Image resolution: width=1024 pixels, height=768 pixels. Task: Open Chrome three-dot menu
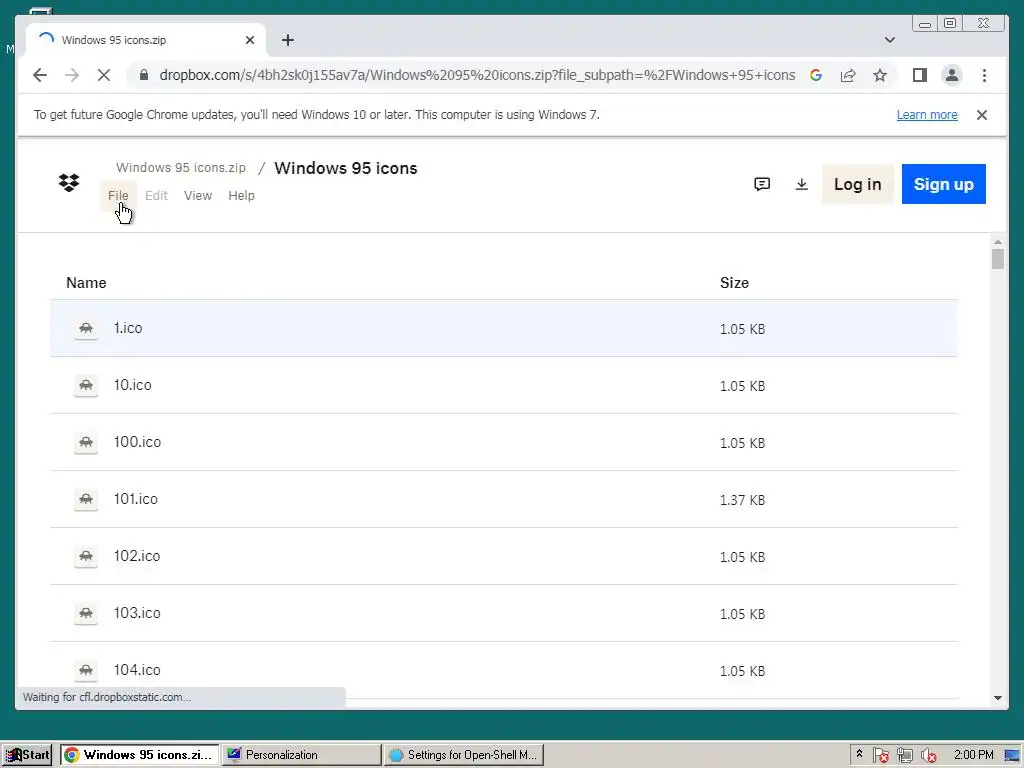[984, 75]
